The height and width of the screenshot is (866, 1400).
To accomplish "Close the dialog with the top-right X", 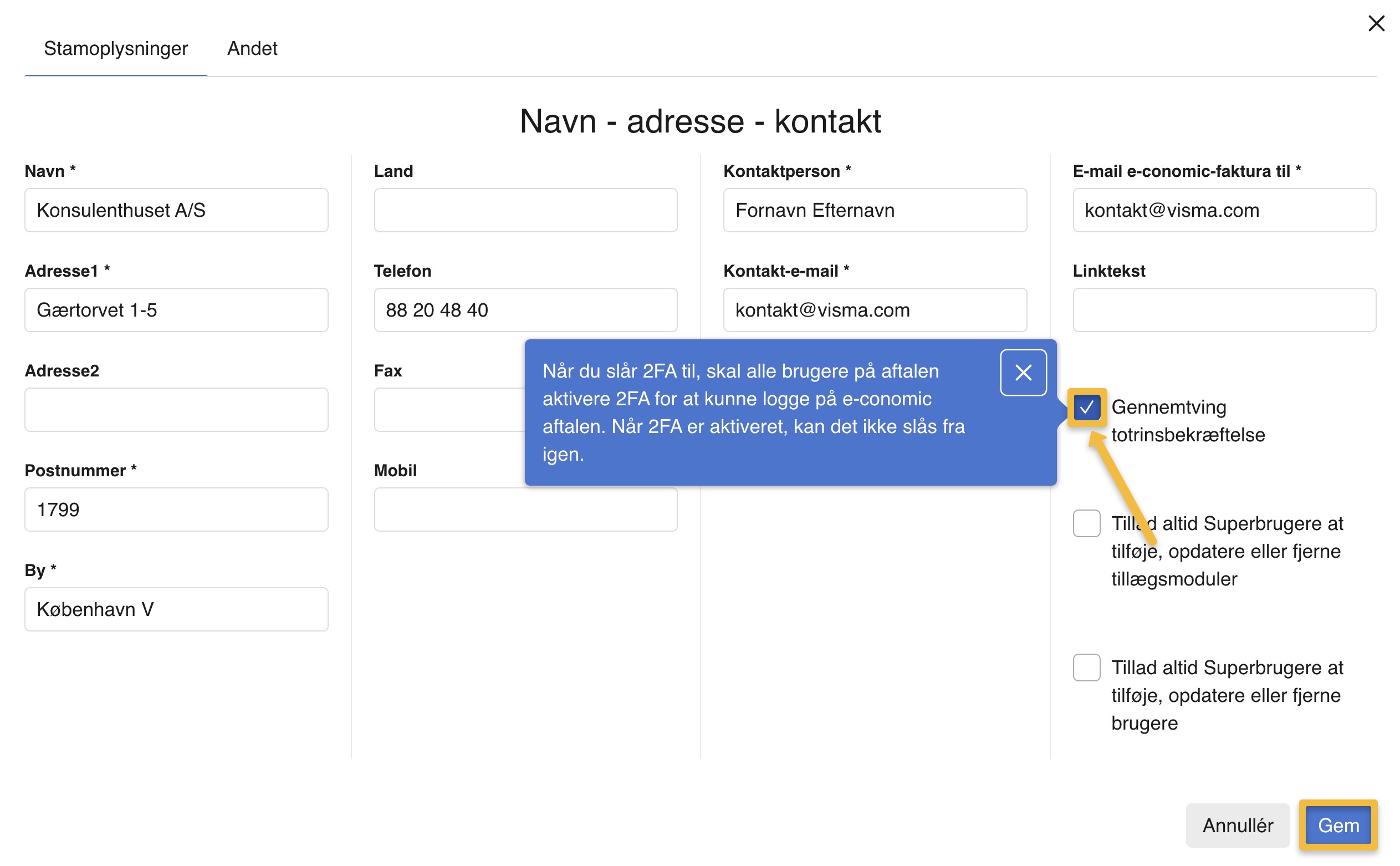I will click(1376, 23).
